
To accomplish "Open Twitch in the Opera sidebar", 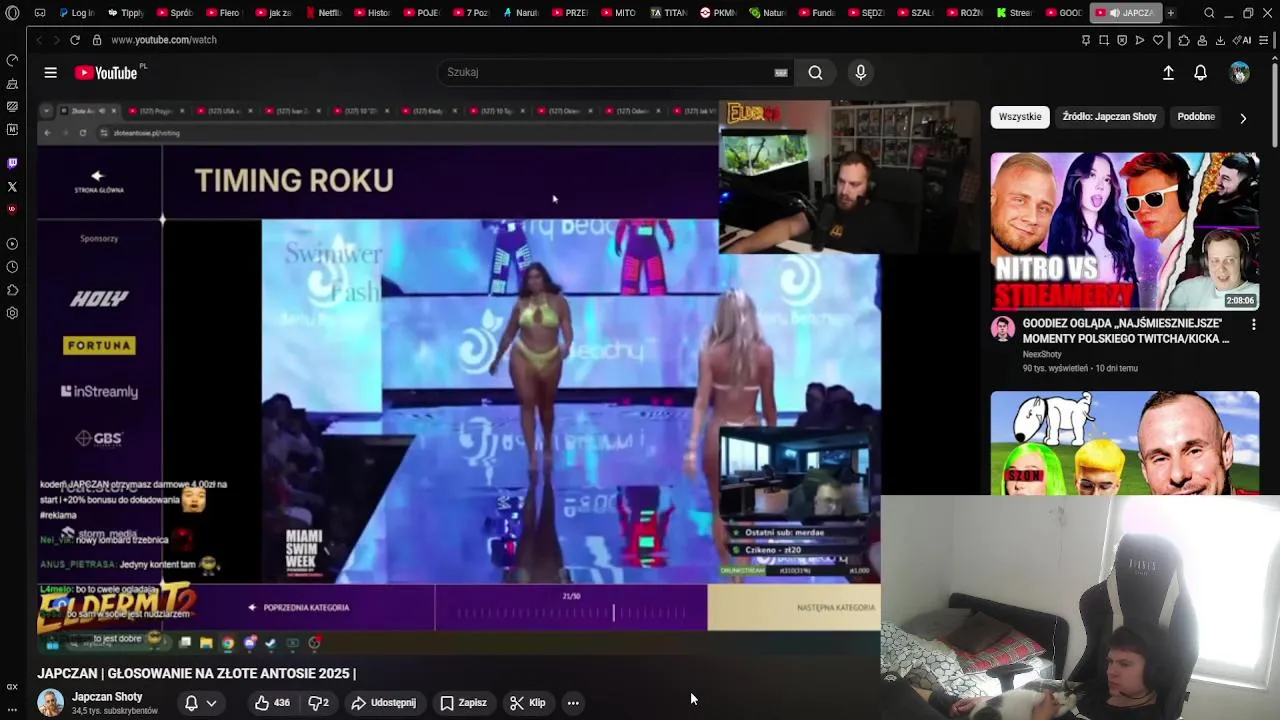I will (12, 163).
